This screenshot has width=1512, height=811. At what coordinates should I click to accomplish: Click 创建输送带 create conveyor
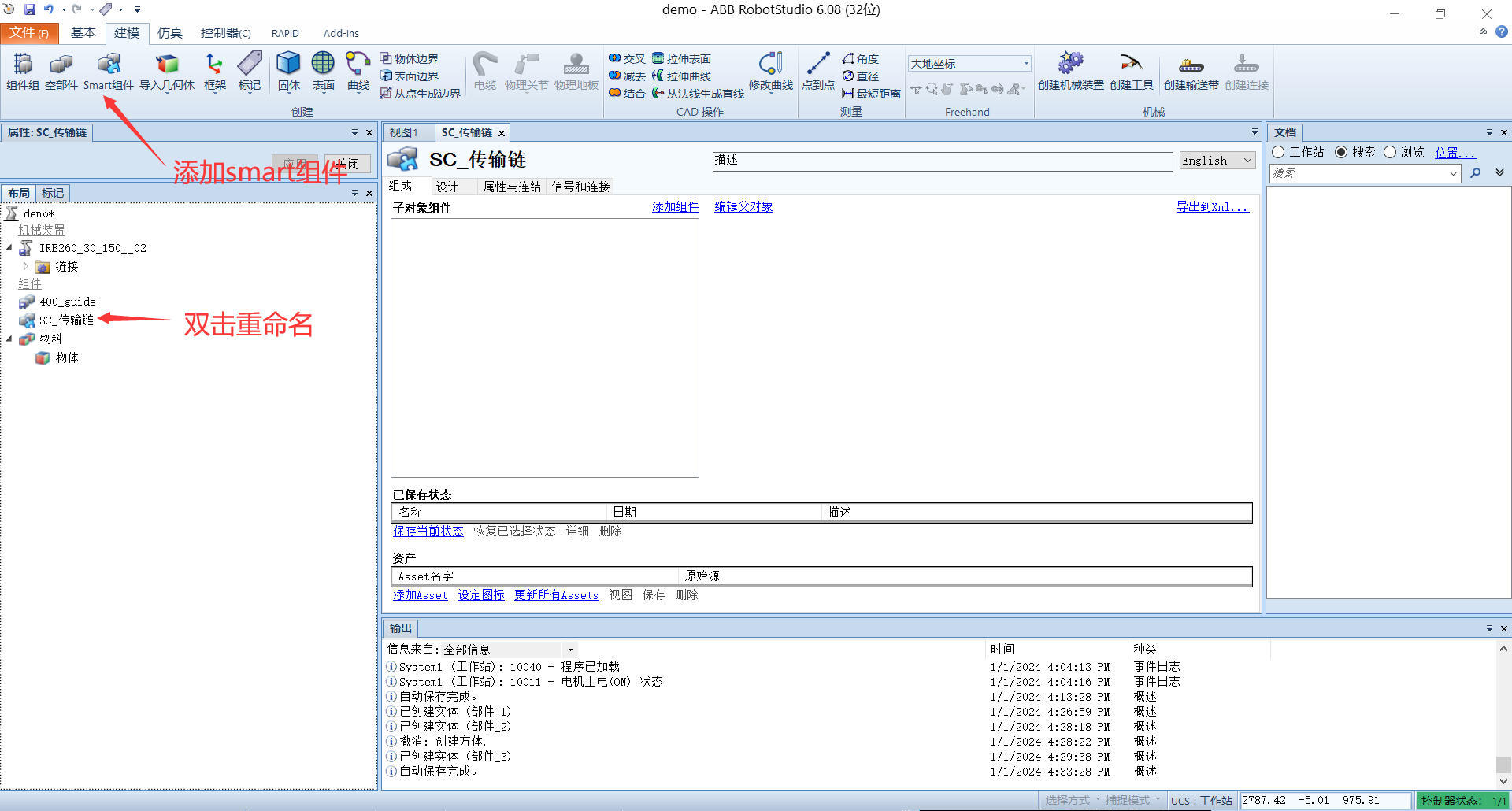pos(1191,71)
